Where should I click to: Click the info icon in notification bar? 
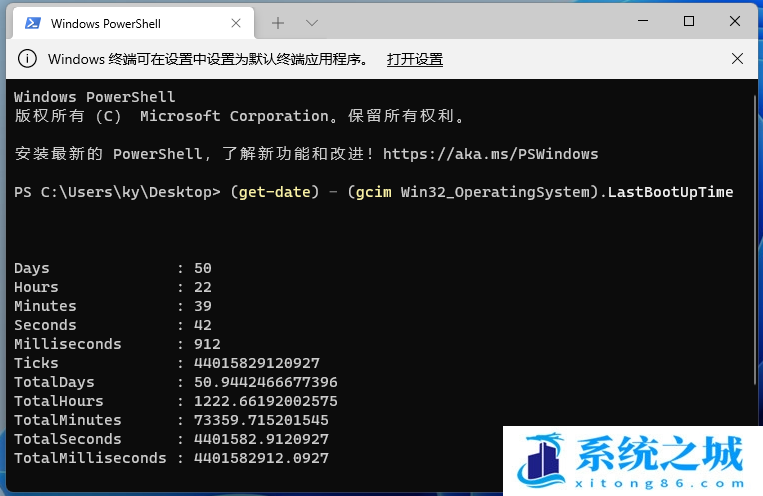tap(28, 59)
